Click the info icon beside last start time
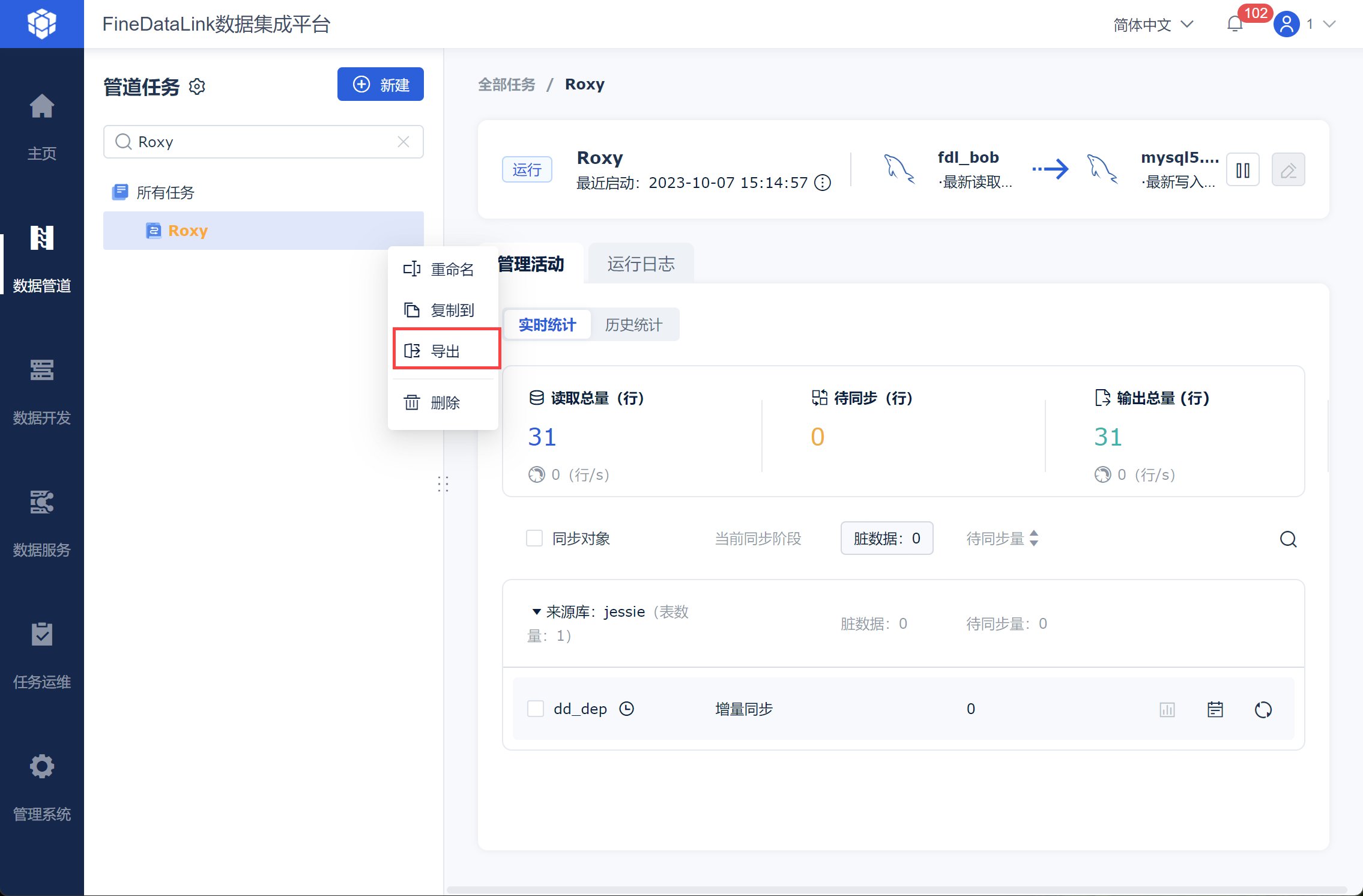Viewport: 1363px width, 896px height. coord(823,183)
